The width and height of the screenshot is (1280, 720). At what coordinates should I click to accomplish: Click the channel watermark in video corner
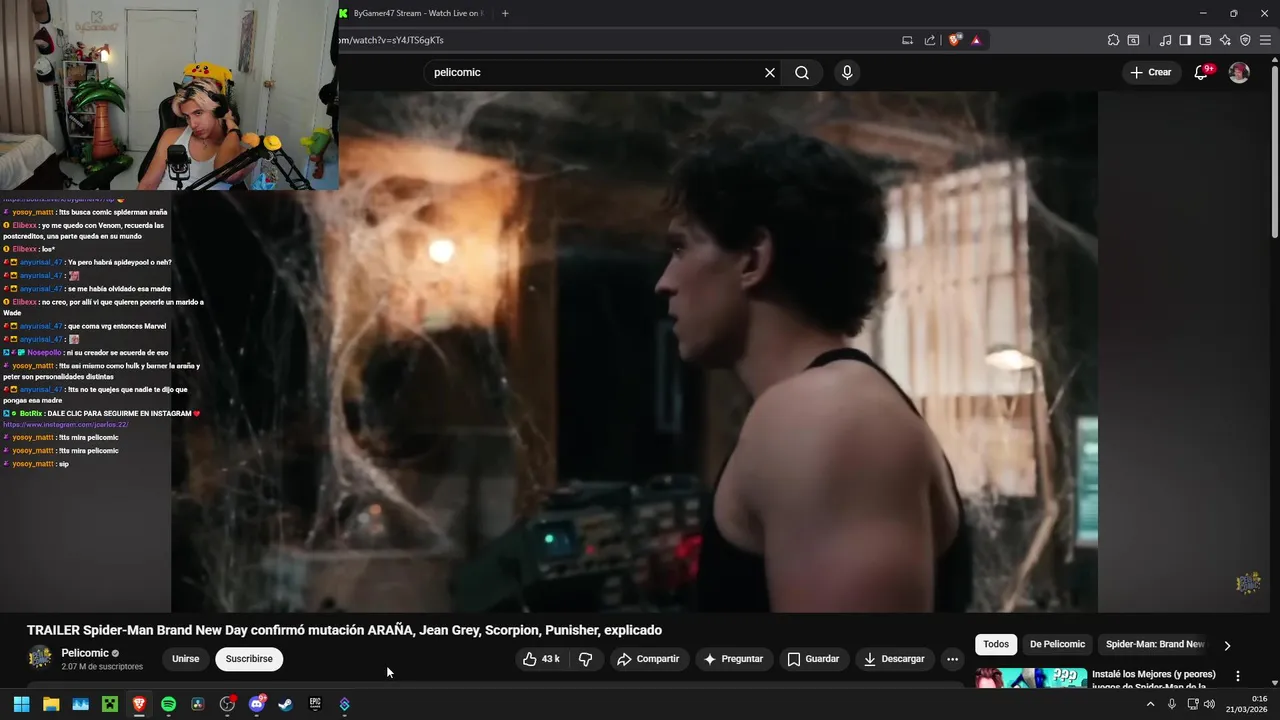tap(1248, 583)
